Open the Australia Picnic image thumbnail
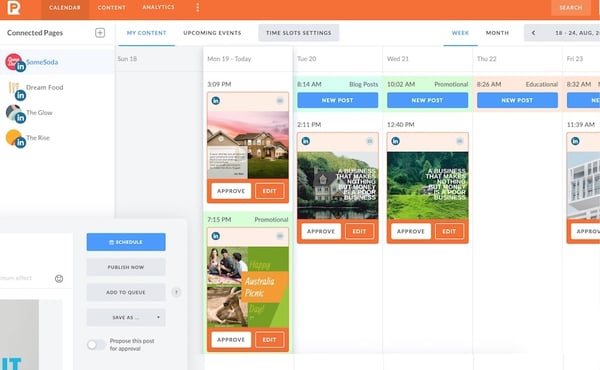This screenshot has width=600, height=370. pos(248,287)
